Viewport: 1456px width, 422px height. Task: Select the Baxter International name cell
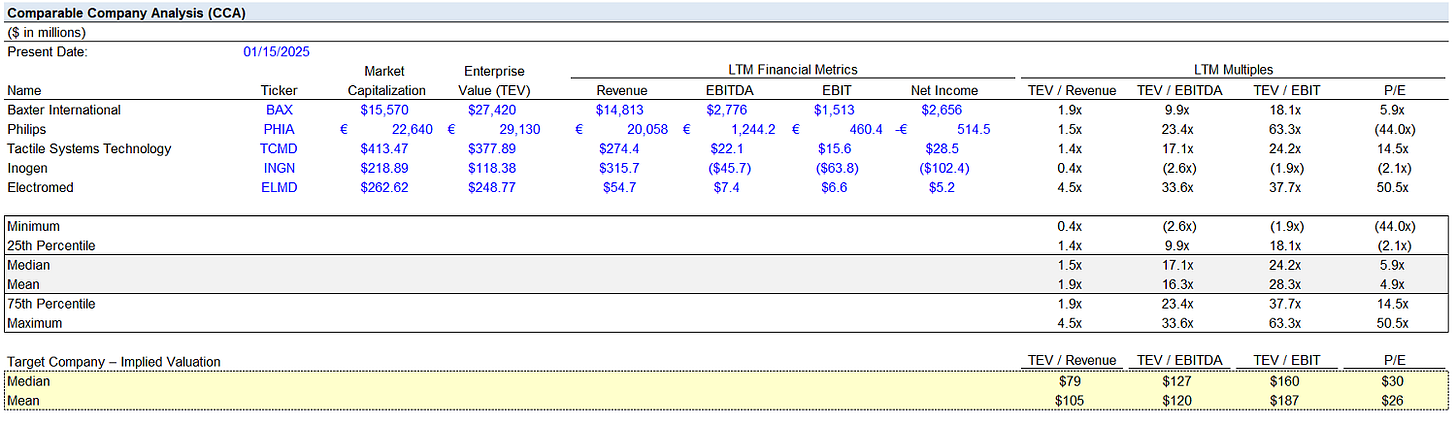64,110
